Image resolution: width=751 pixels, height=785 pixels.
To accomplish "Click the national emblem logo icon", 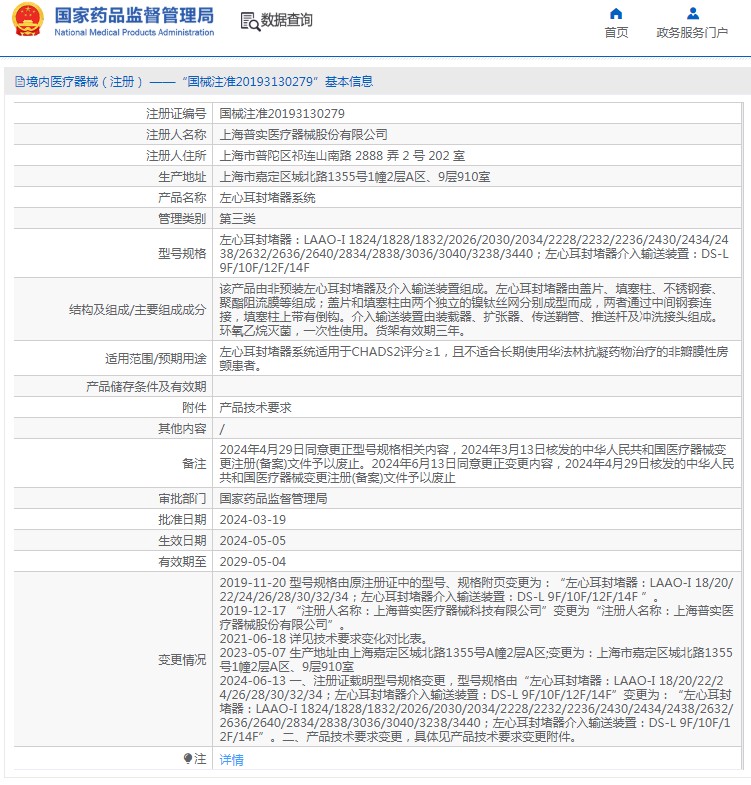I will (28, 20).
